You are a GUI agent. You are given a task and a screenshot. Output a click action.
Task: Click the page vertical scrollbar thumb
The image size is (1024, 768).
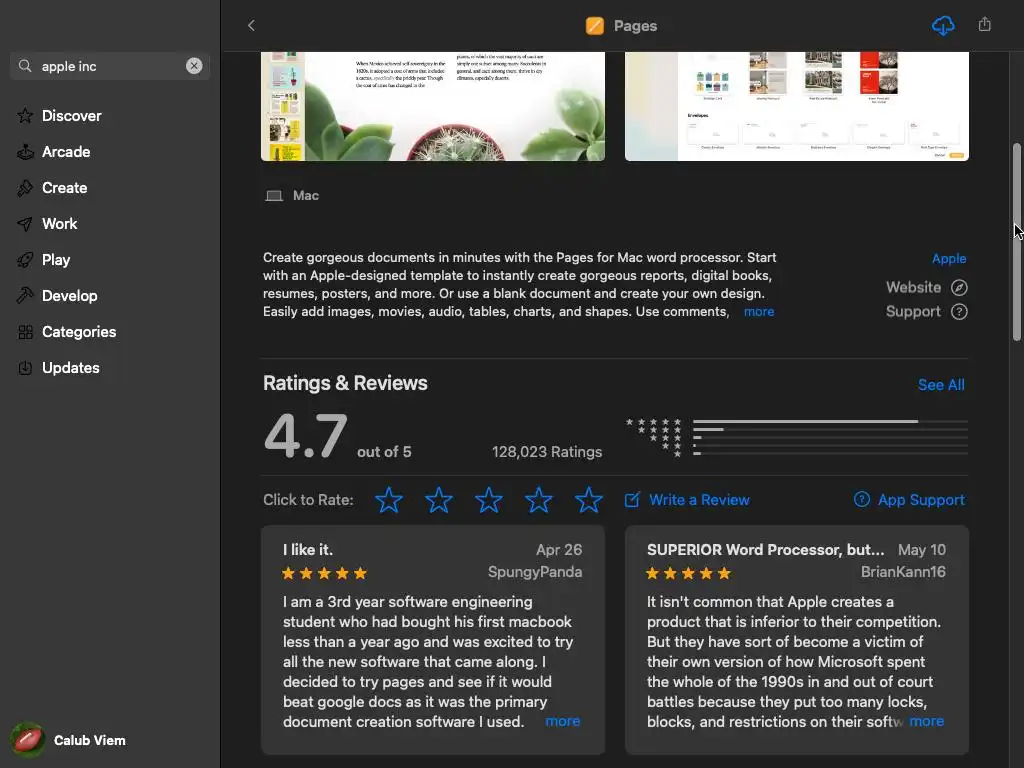1017,242
